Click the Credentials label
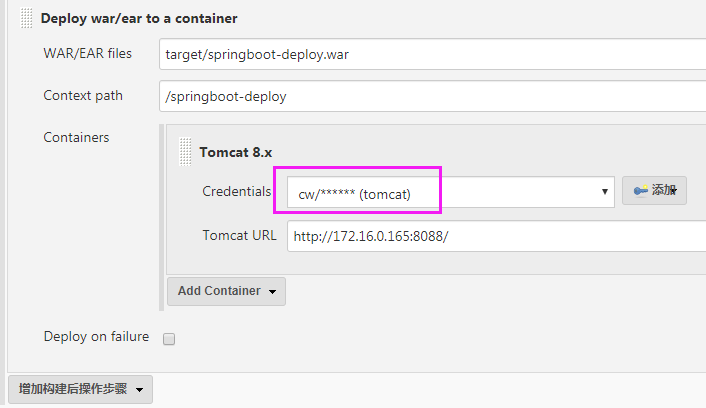This screenshot has height=408, width=706. [236, 191]
